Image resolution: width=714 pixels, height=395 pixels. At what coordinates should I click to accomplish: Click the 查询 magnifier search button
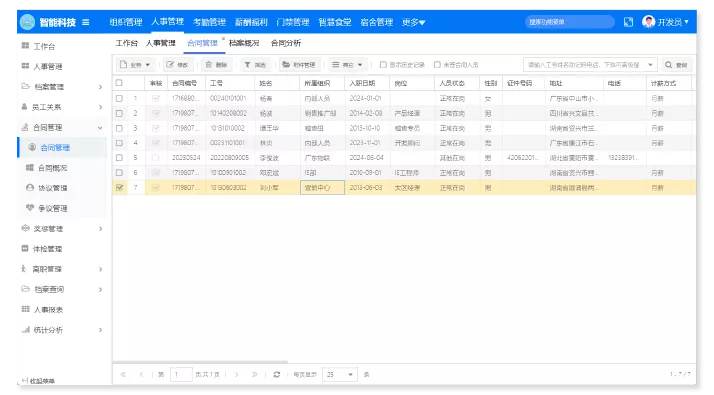[676, 65]
